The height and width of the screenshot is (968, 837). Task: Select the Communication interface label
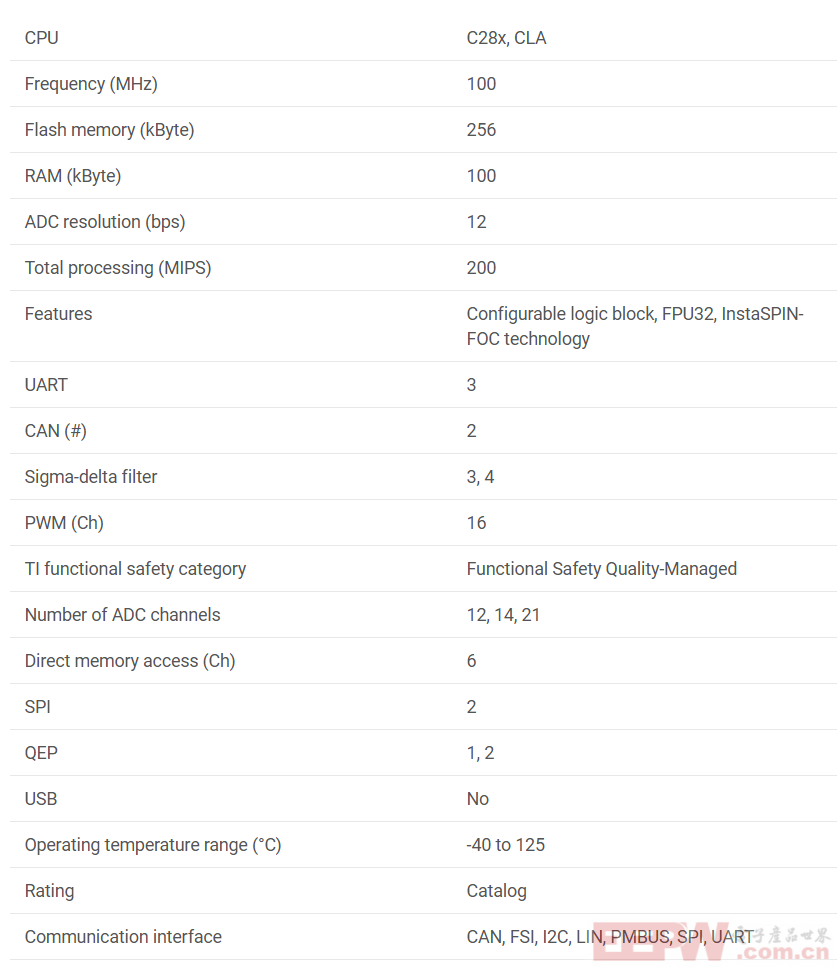click(x=123, y=937)
